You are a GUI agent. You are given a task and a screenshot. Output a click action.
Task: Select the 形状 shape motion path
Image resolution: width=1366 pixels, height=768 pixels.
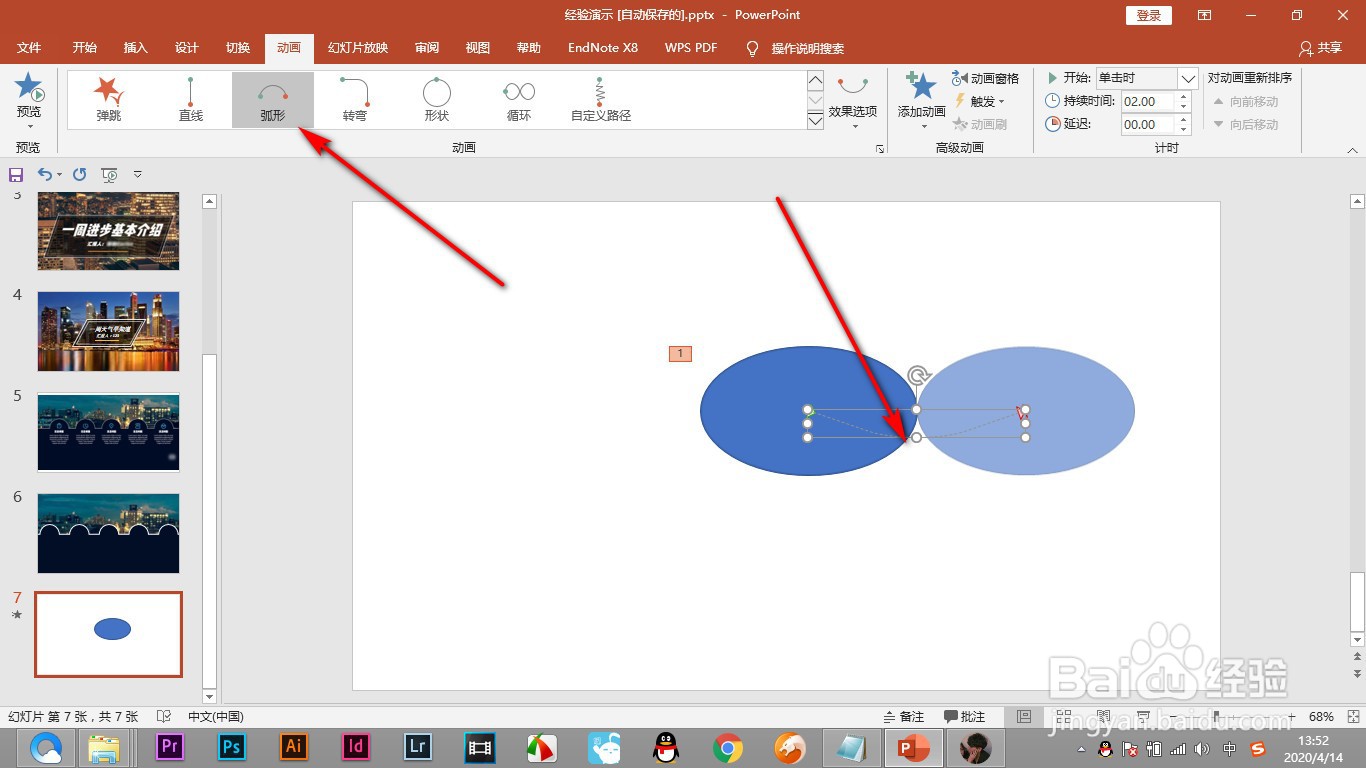pyautogui.click(x=437, y=99)
